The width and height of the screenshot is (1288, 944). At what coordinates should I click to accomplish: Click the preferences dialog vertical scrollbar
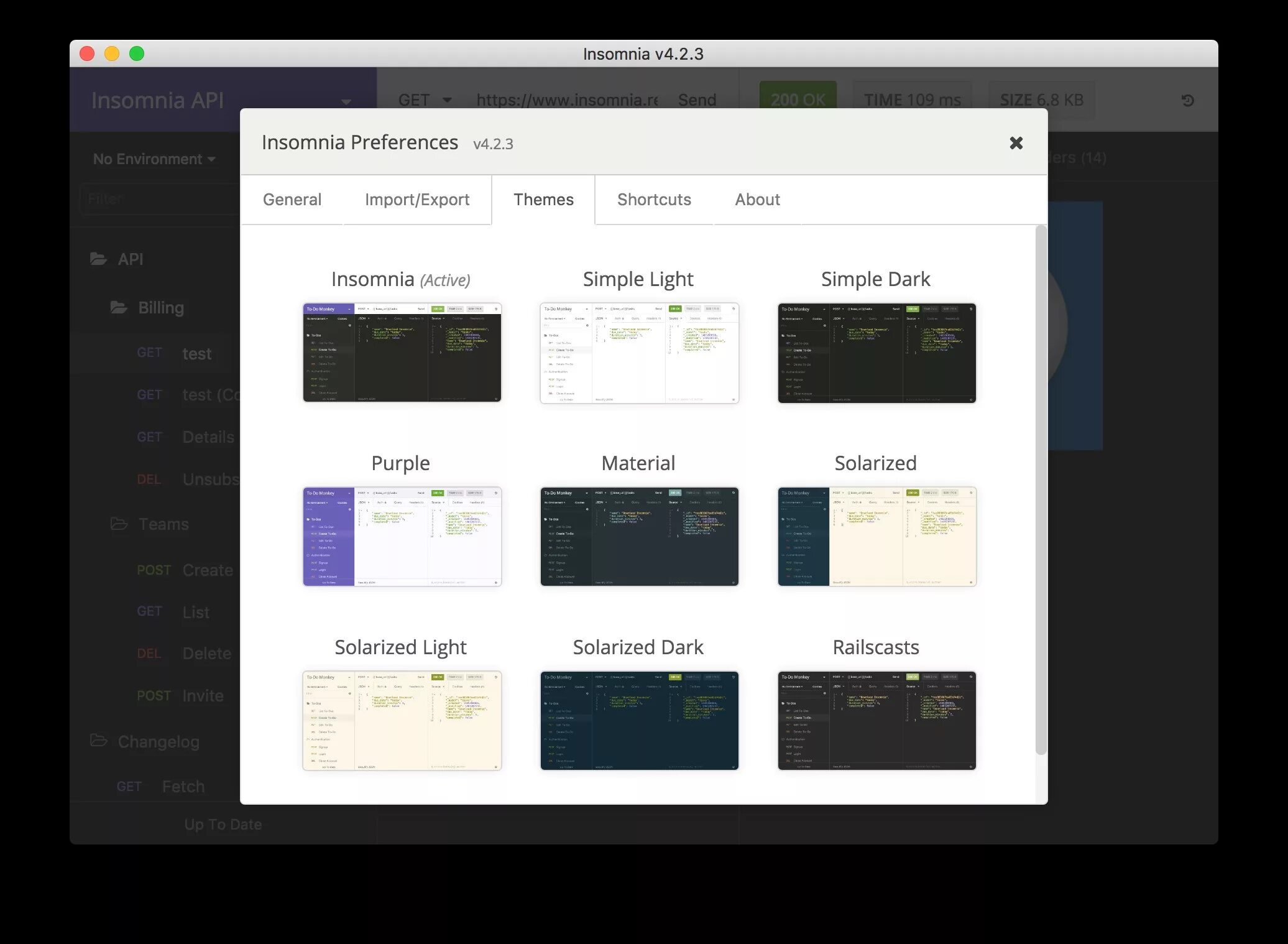point(1041,491)
